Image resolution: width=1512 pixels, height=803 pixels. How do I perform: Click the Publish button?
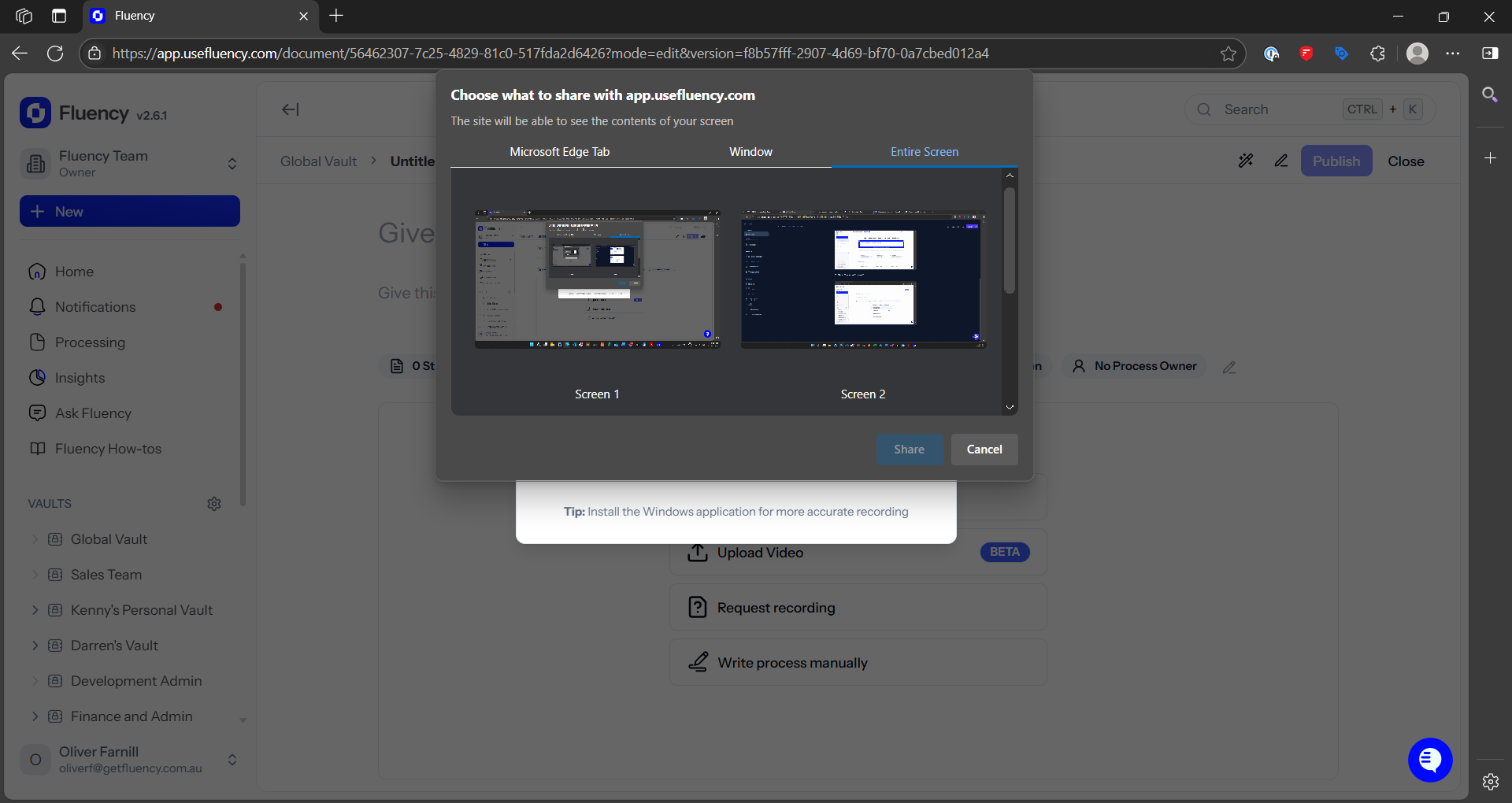click(x=1336, y=161)
